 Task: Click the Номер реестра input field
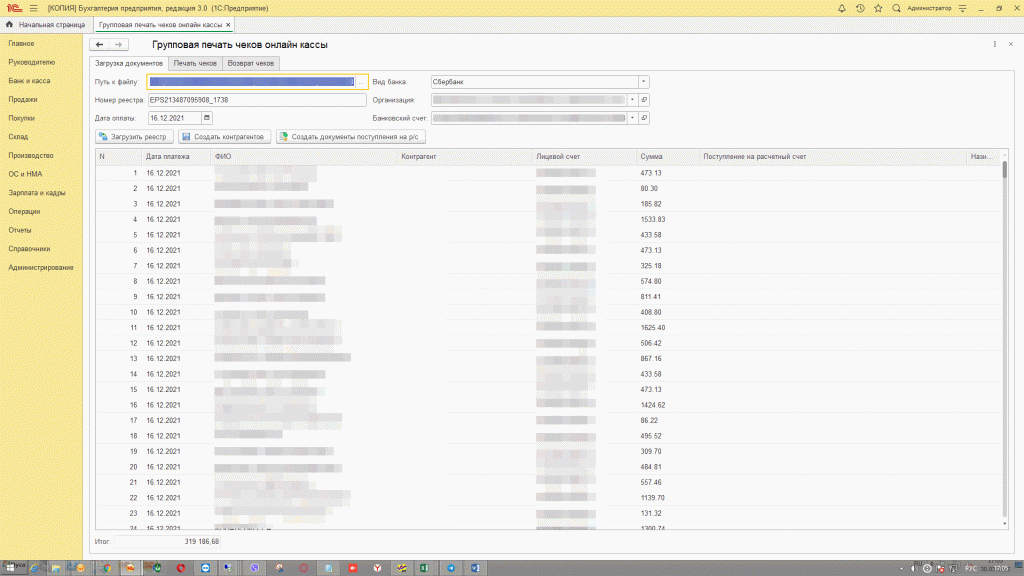pos(257,100)
